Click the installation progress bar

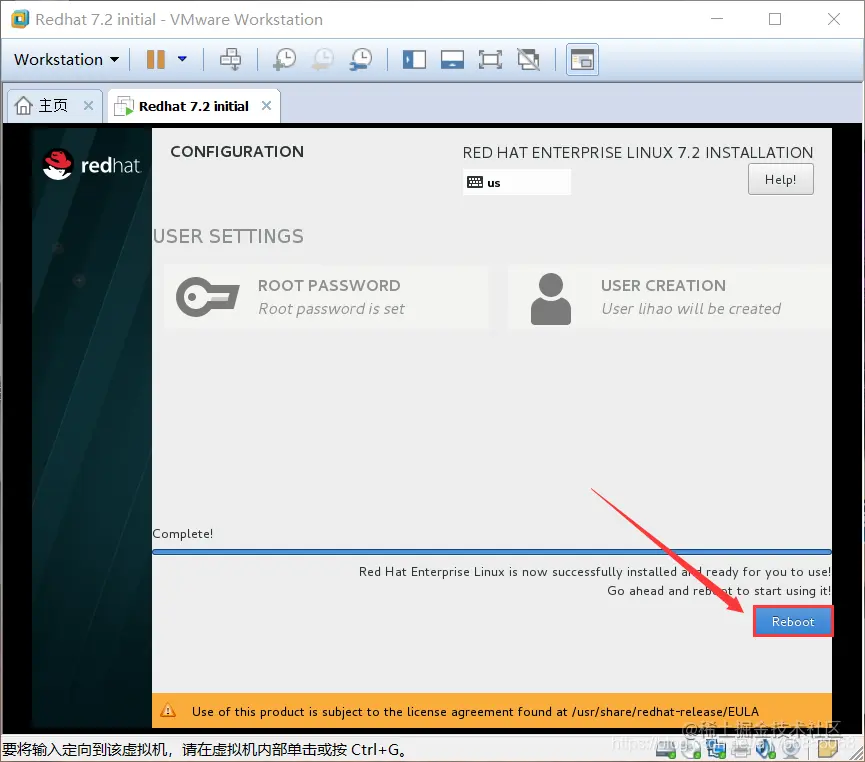point(492,551)
